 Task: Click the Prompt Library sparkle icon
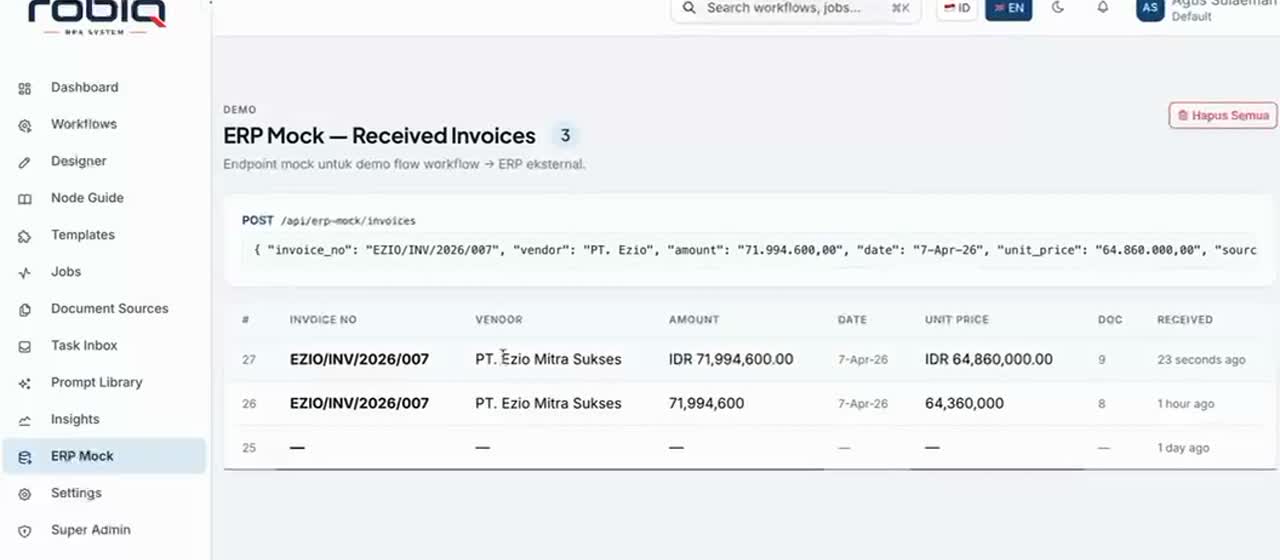pos(25,384)
